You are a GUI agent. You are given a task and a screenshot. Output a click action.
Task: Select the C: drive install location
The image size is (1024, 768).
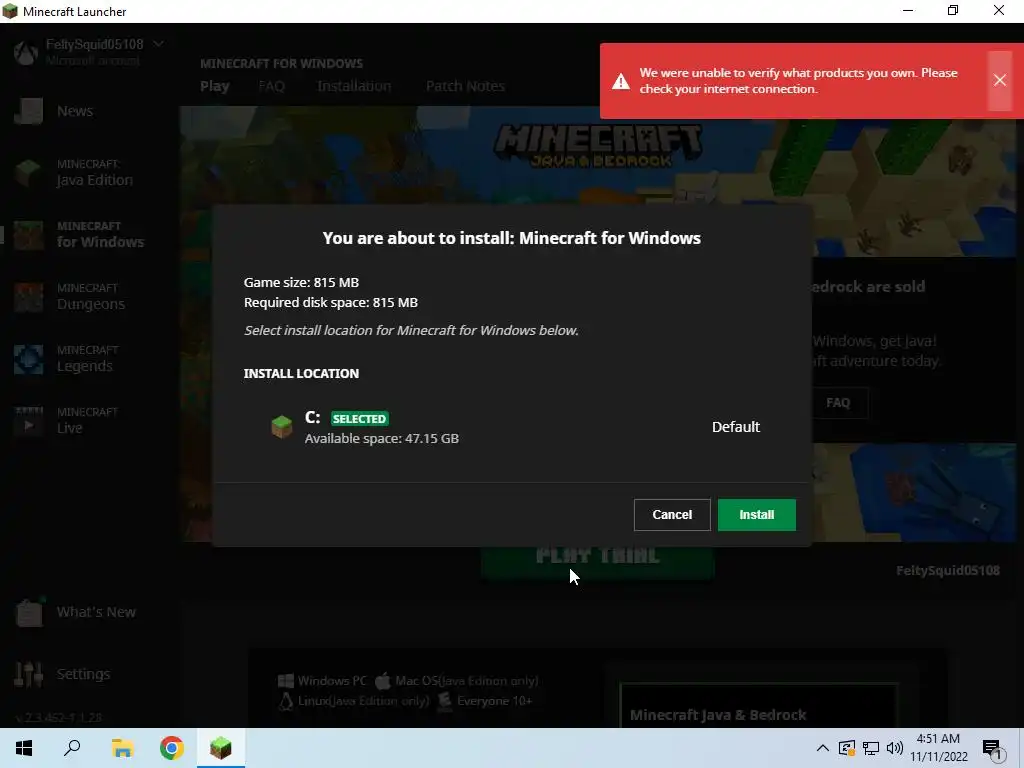tap(512, 427)
